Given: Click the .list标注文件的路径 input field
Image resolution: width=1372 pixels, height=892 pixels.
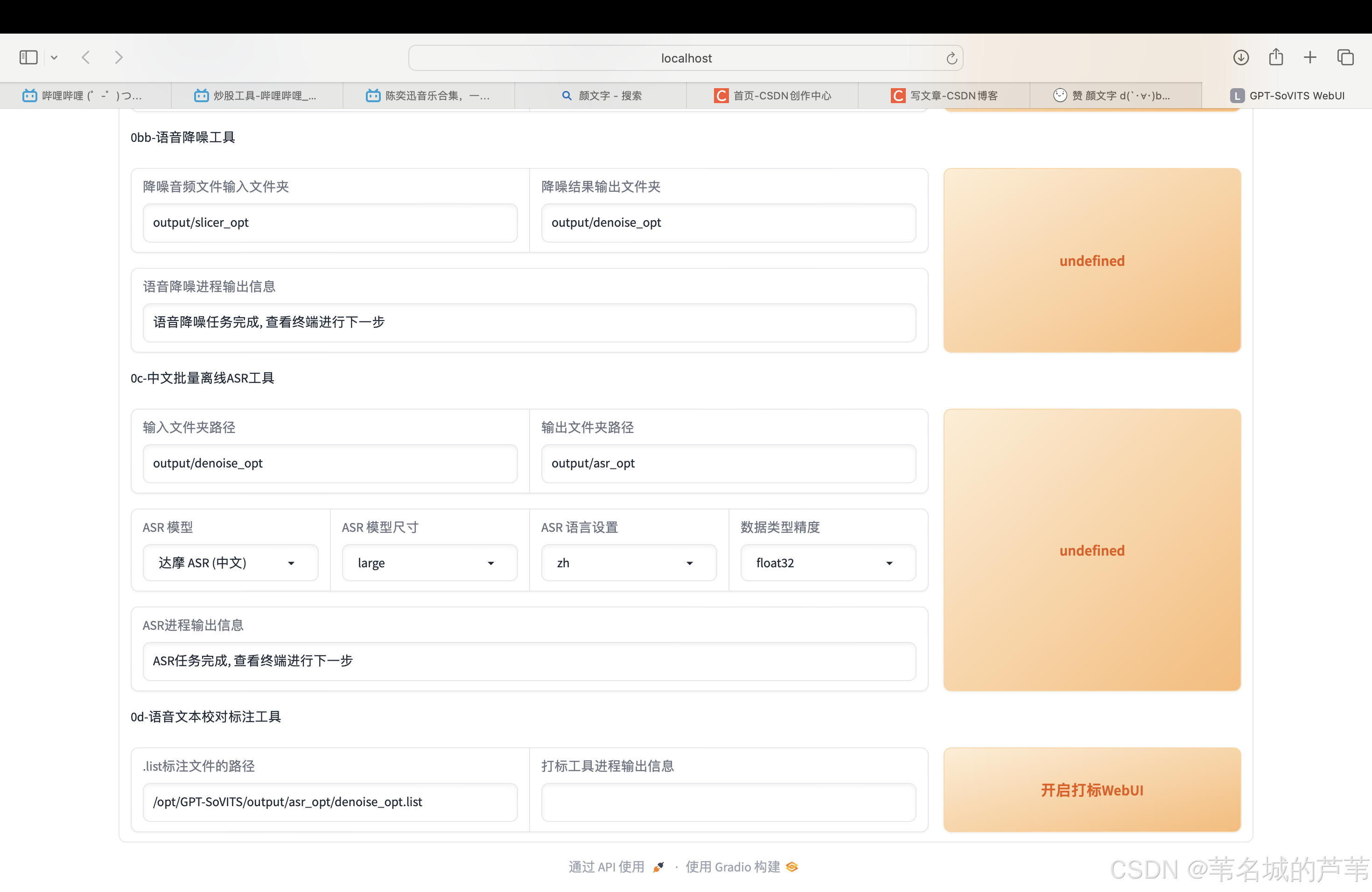Looking at the screenshot, I should point(330,802).
